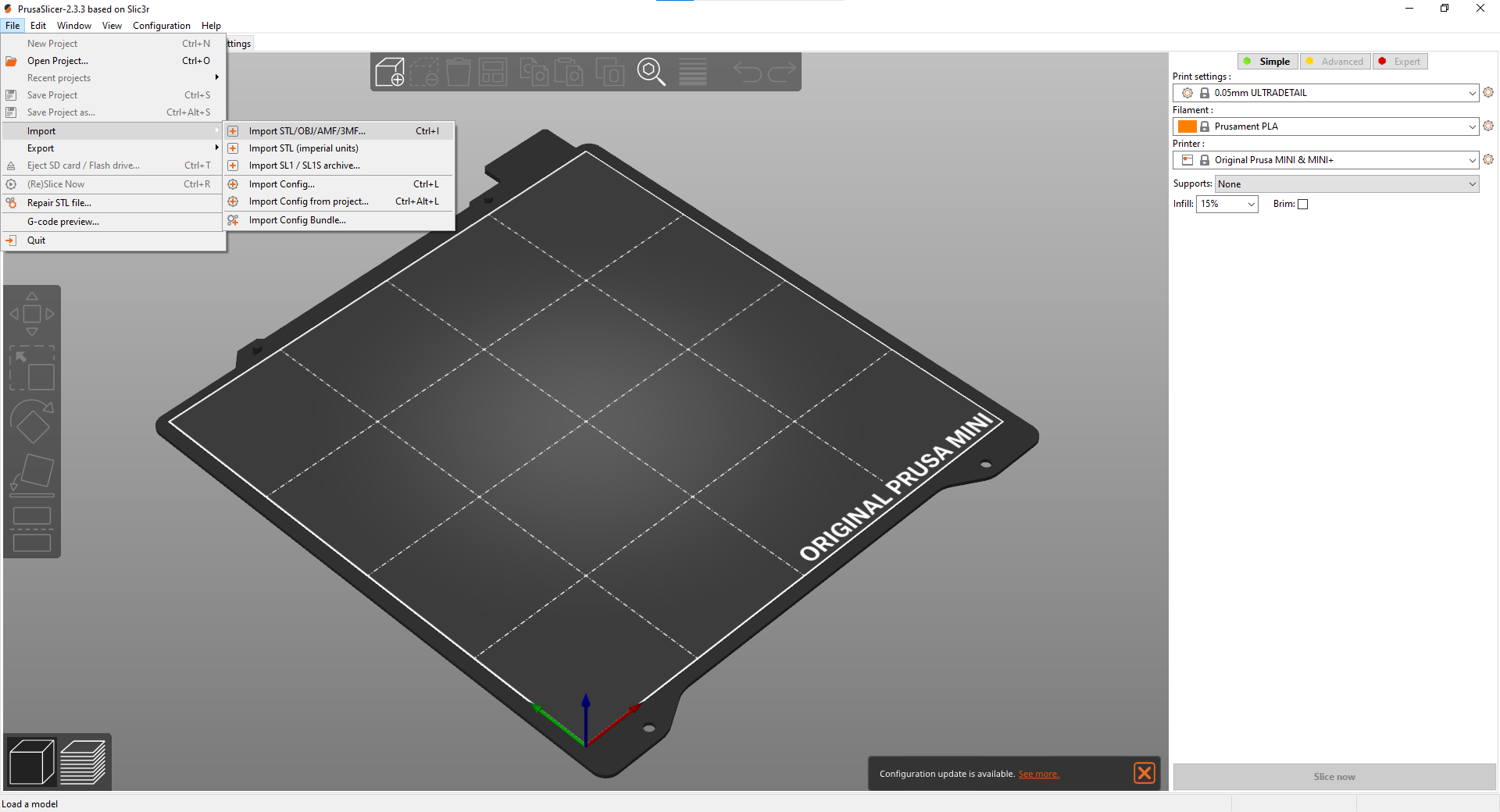Open the File menu

coord(12,26)
